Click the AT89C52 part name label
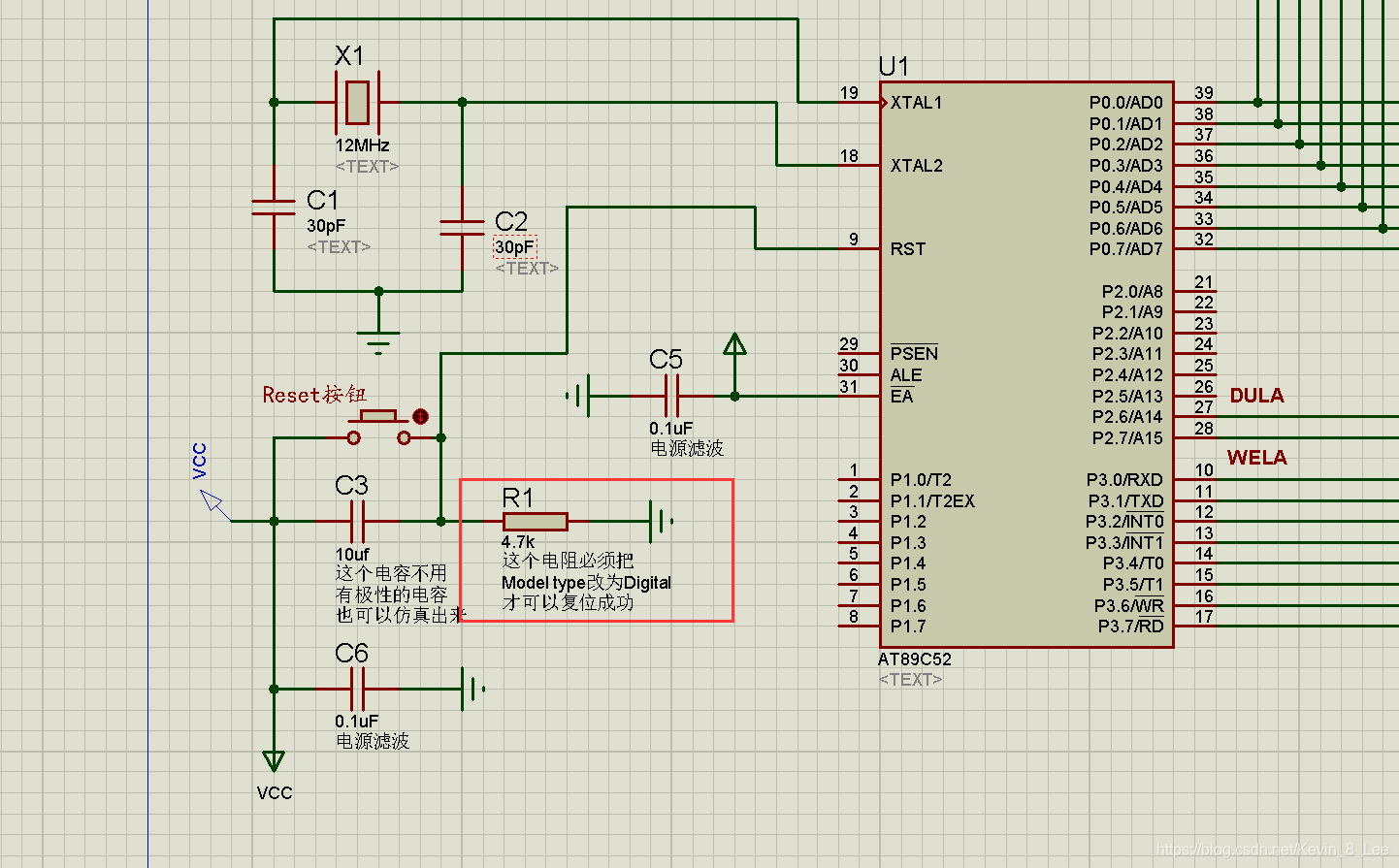Screen dimensions: 1399x868 tap(914, 659)
